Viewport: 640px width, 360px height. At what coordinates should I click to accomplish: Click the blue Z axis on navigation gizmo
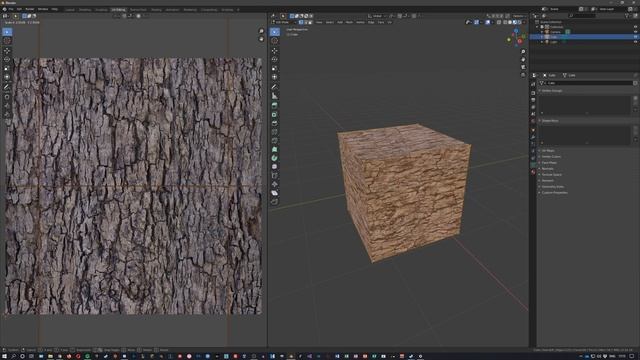[x=516, y=31]
